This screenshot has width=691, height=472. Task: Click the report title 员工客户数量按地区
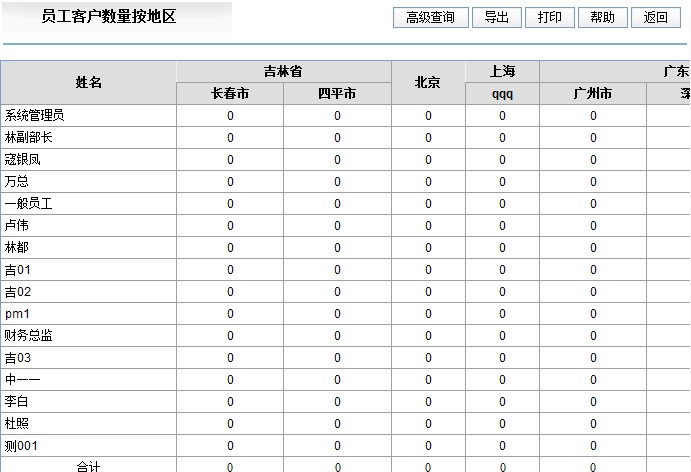109,17
